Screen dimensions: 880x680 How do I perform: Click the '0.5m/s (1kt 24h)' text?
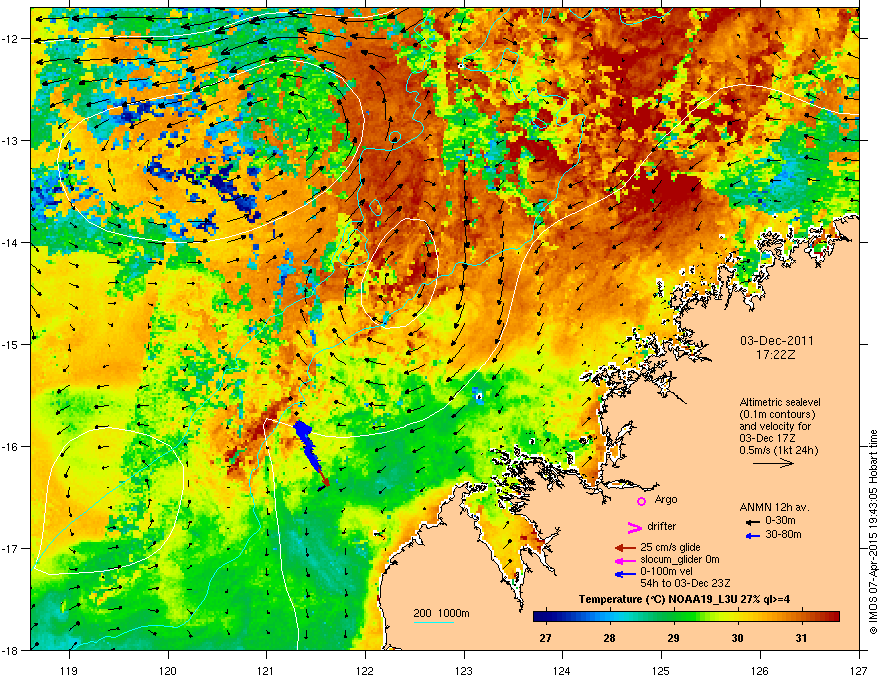pyautogui.click(x=778, y=450)
